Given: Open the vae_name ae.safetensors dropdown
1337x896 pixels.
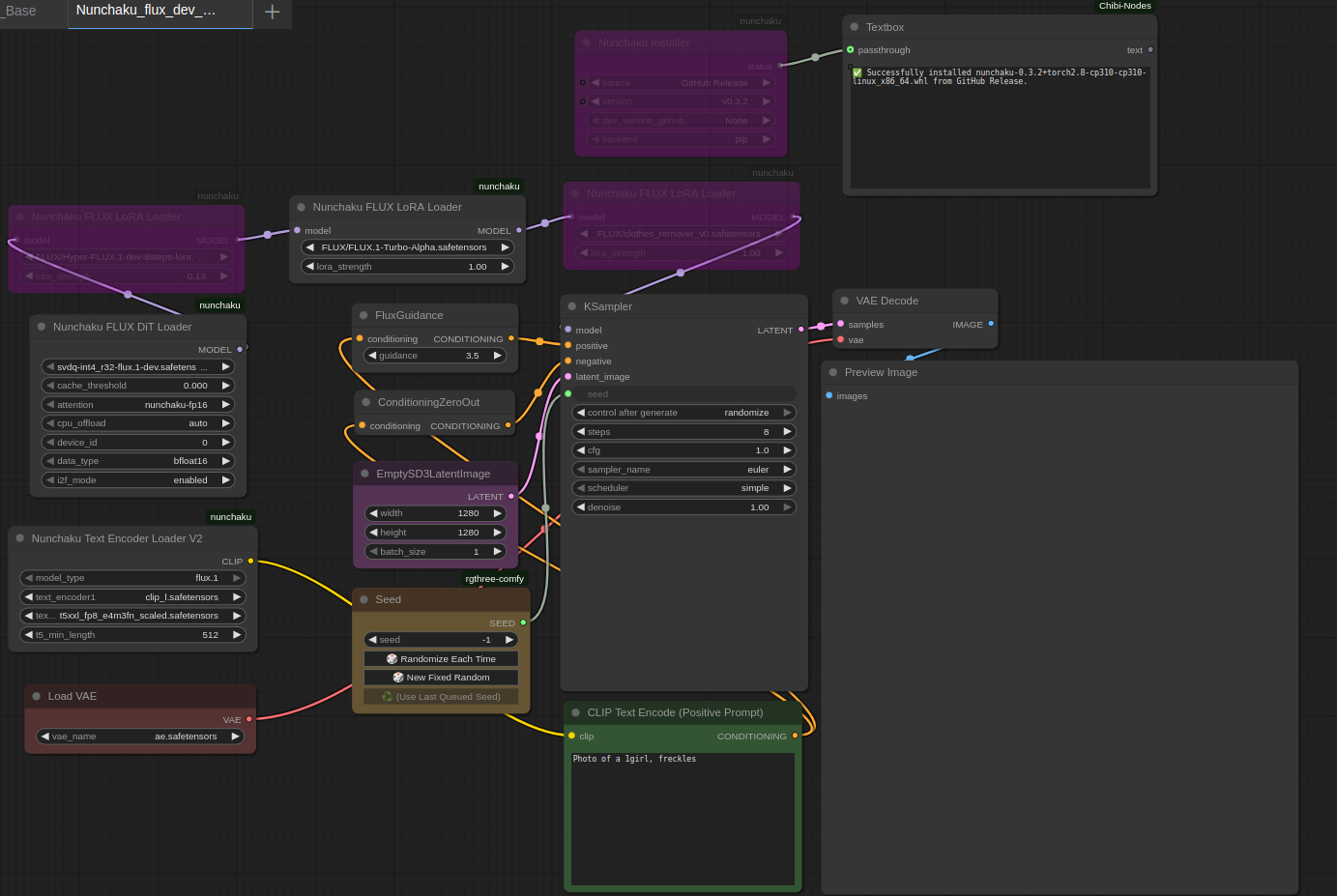Looking at the screenshot, I should point(140,737).
